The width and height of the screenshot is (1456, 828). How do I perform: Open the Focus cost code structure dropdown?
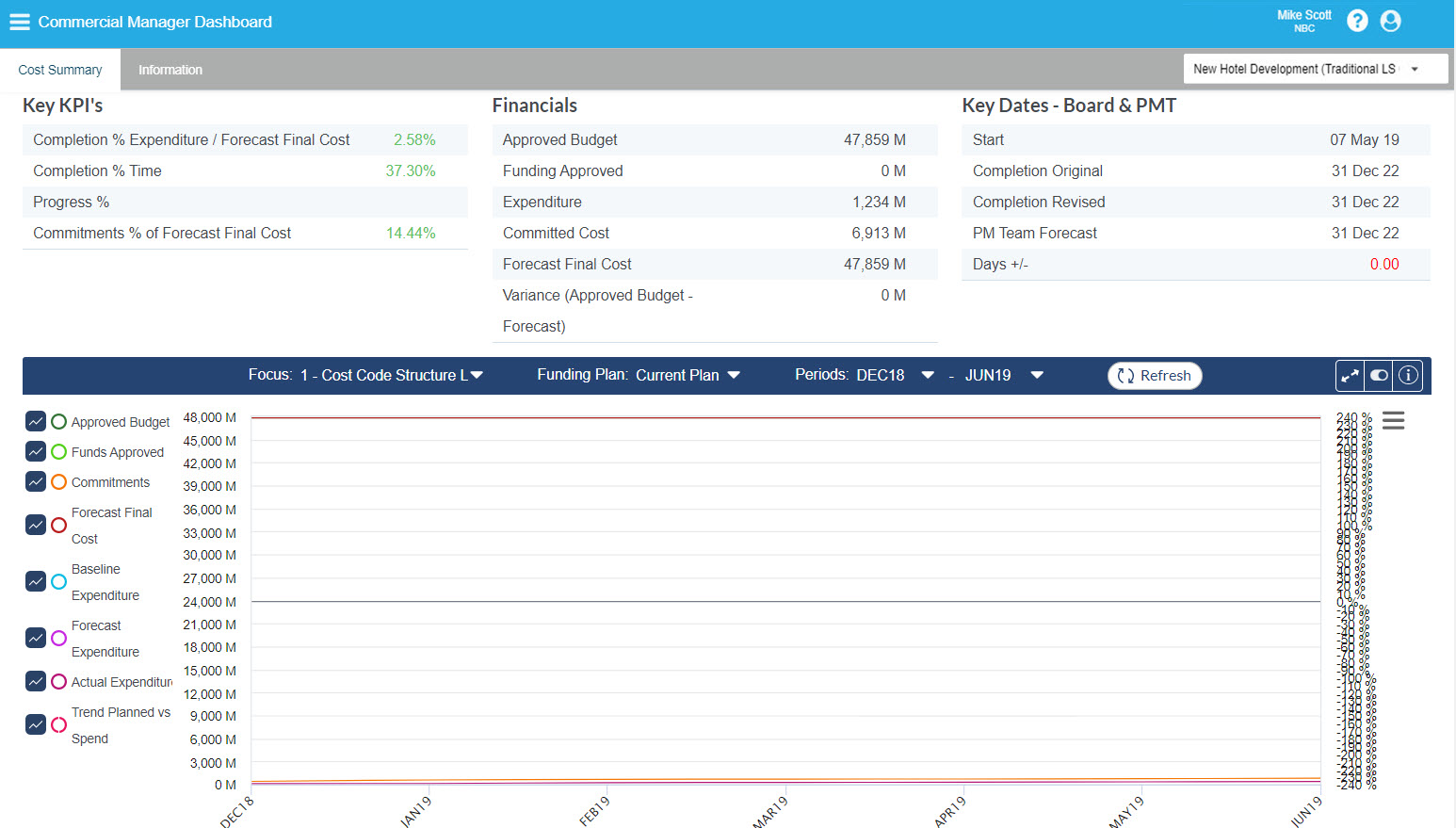[477, 374]
